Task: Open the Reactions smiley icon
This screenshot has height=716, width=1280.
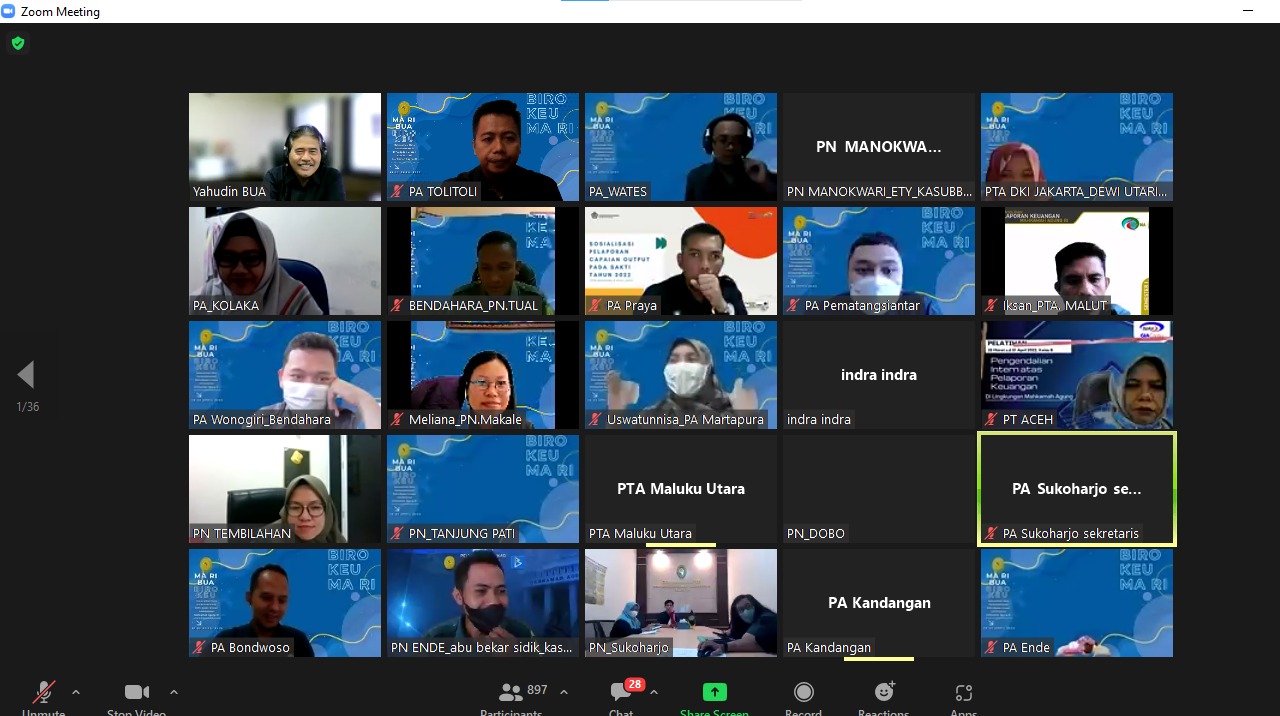Action: click(x=884, y=691)
